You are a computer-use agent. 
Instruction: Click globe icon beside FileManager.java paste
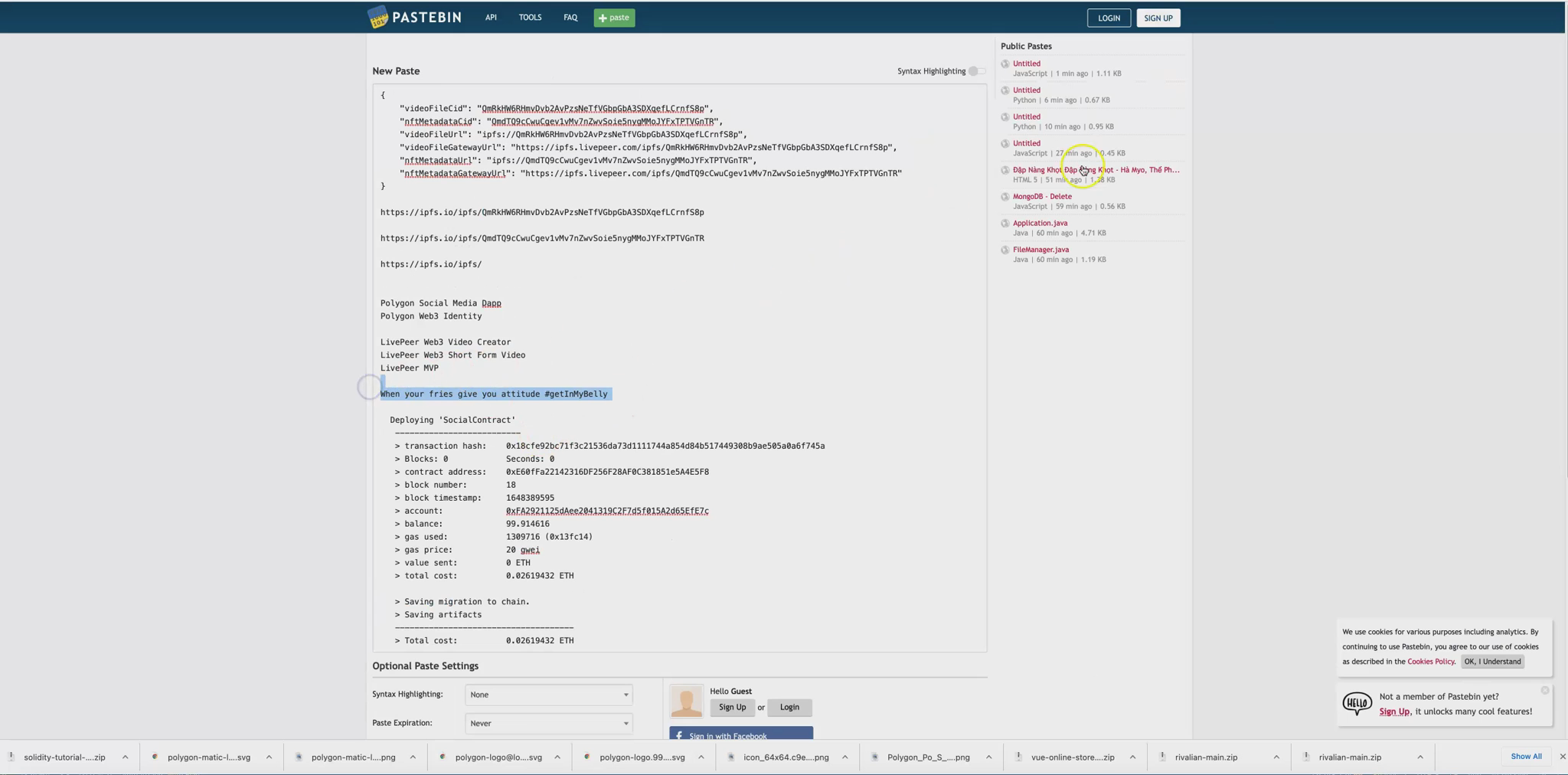[1005, 250]
